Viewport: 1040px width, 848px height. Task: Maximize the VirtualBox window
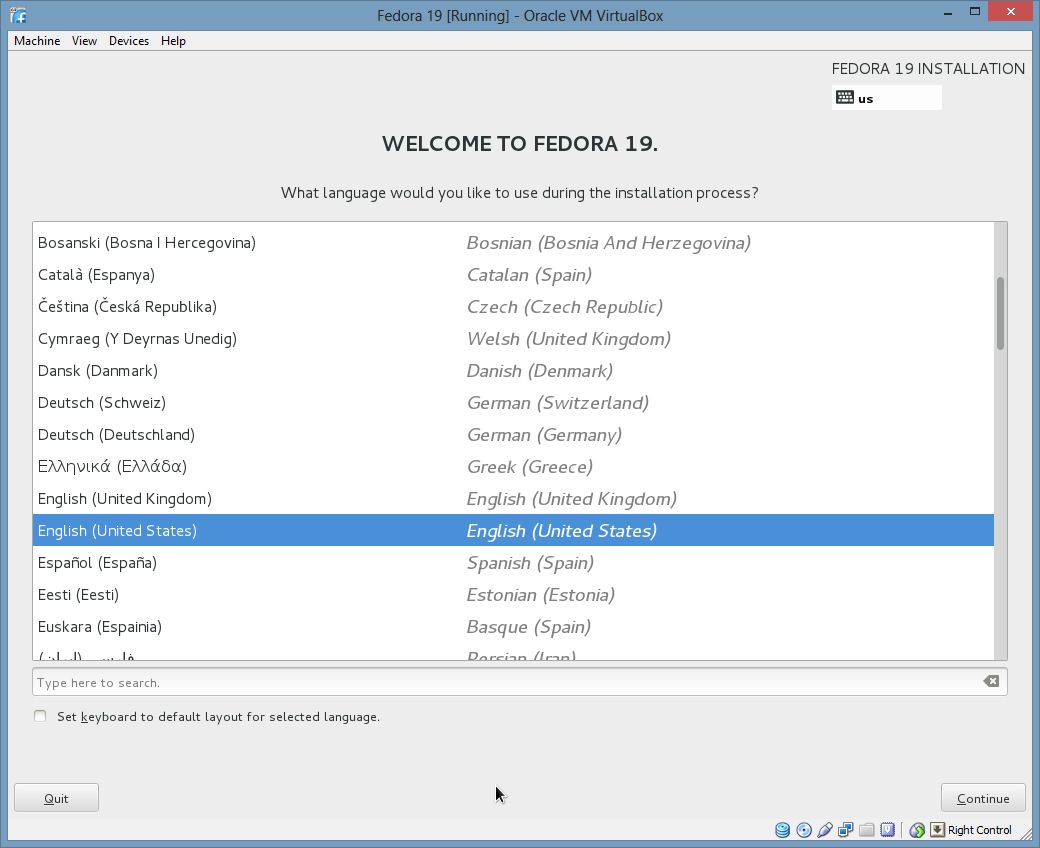coord(974,12)
